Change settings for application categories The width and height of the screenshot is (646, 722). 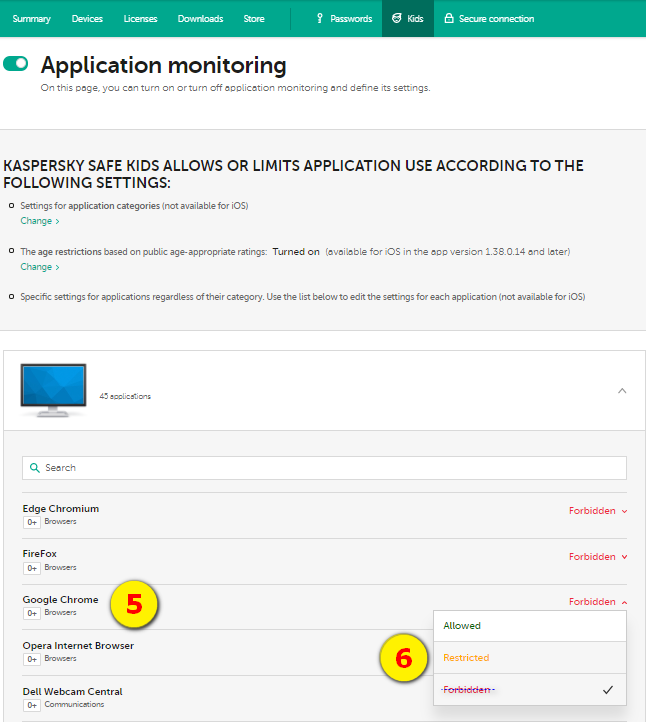(x=40, y=221)
